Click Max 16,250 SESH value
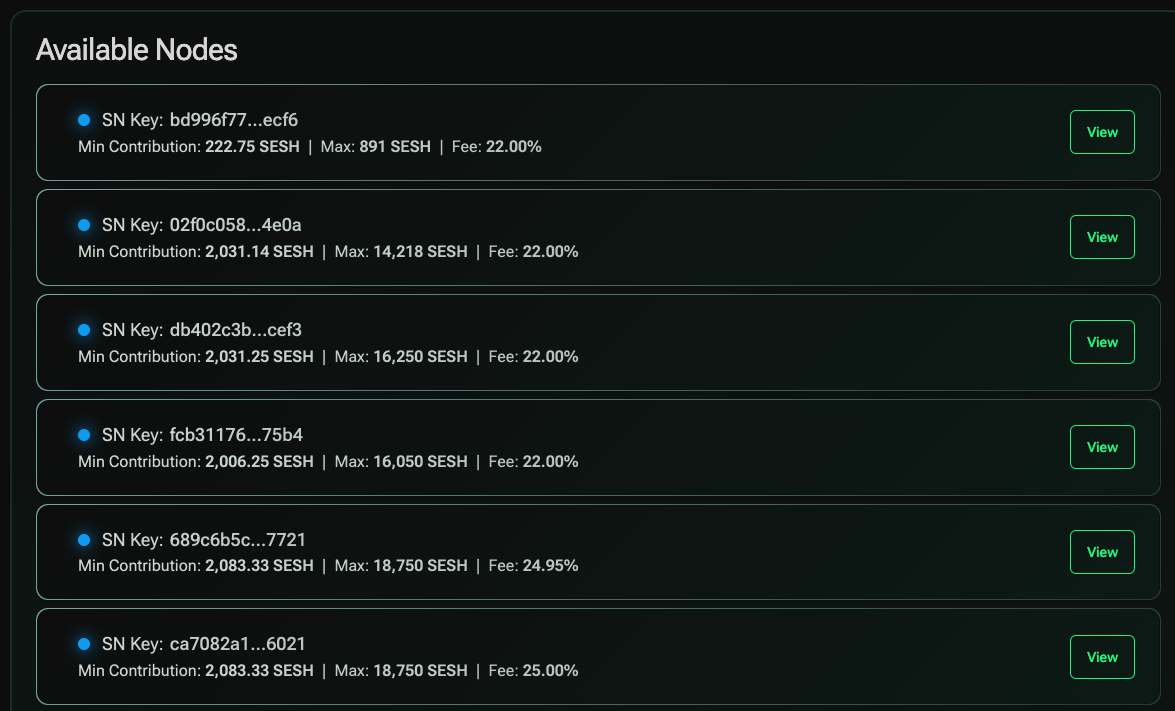 point(401,357)
